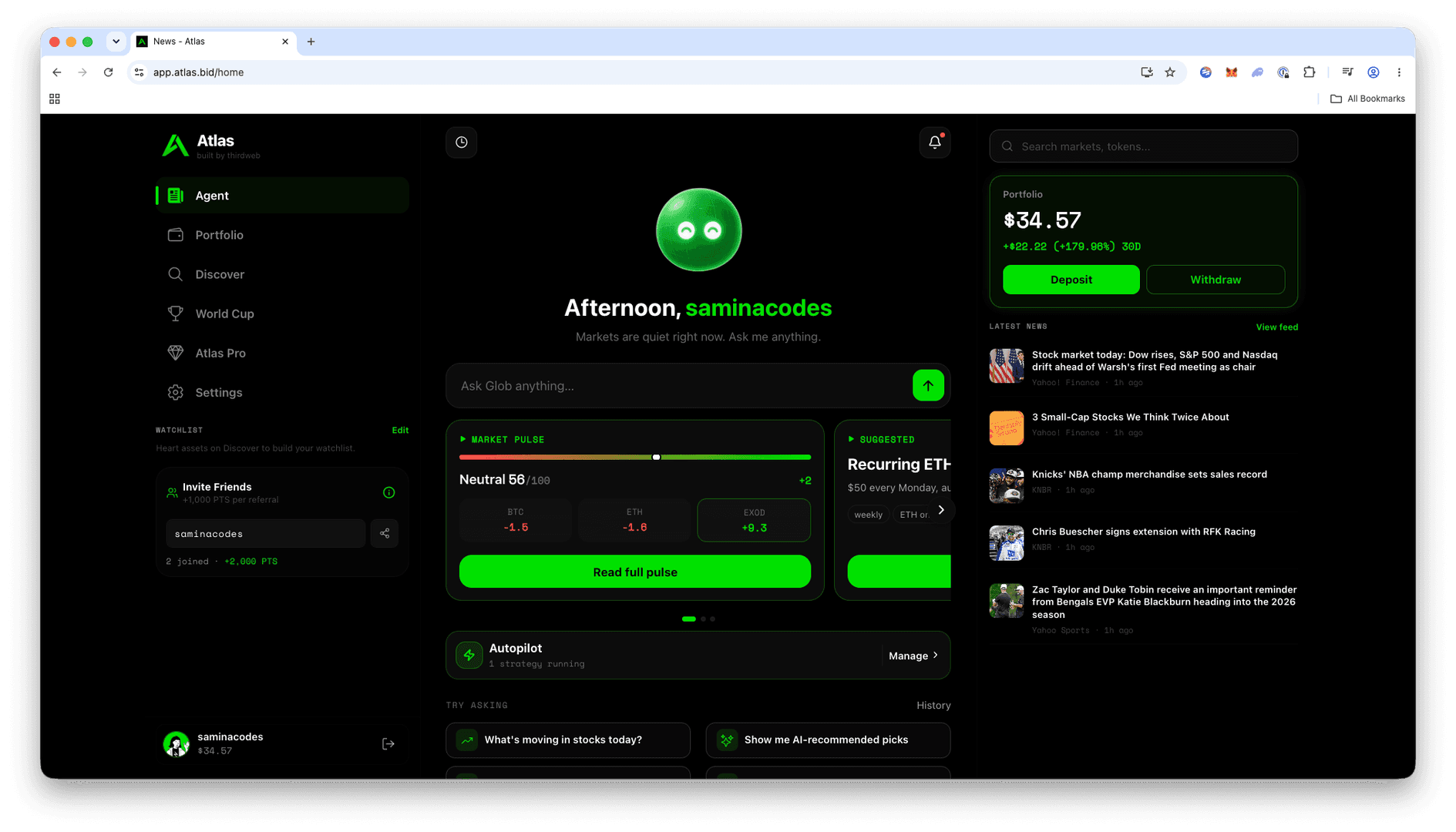Click install app icon in address bar
Image resolution: width=1456 pixels, height=832 pixels.
coord(1147,72)
